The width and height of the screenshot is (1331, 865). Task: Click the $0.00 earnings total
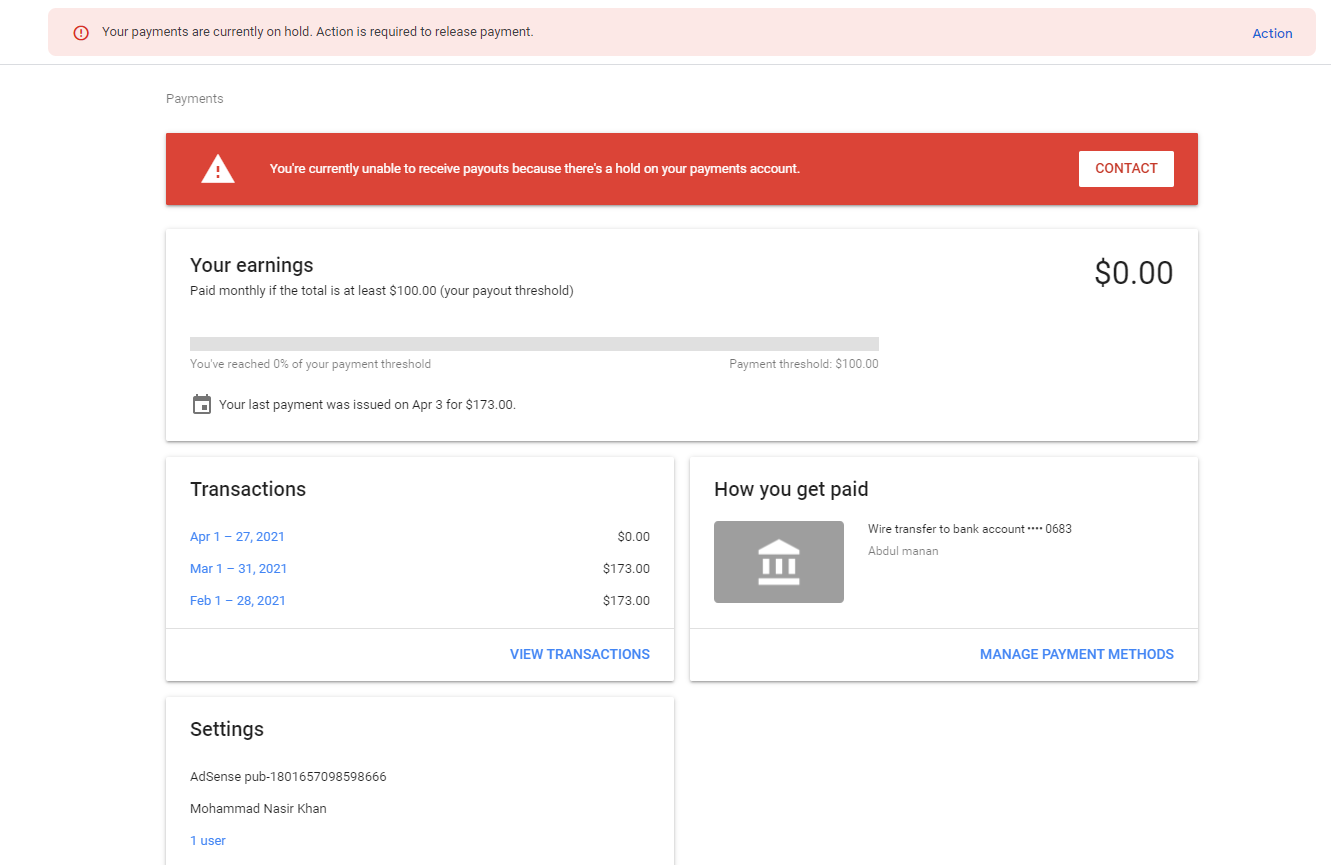(1133, 273)
